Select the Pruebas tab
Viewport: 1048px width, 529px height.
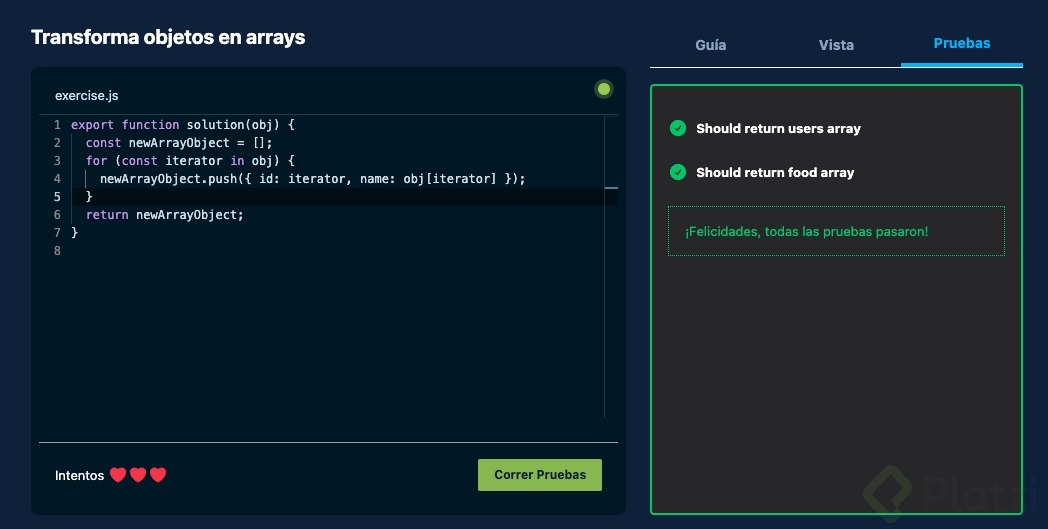click(961, 43)
